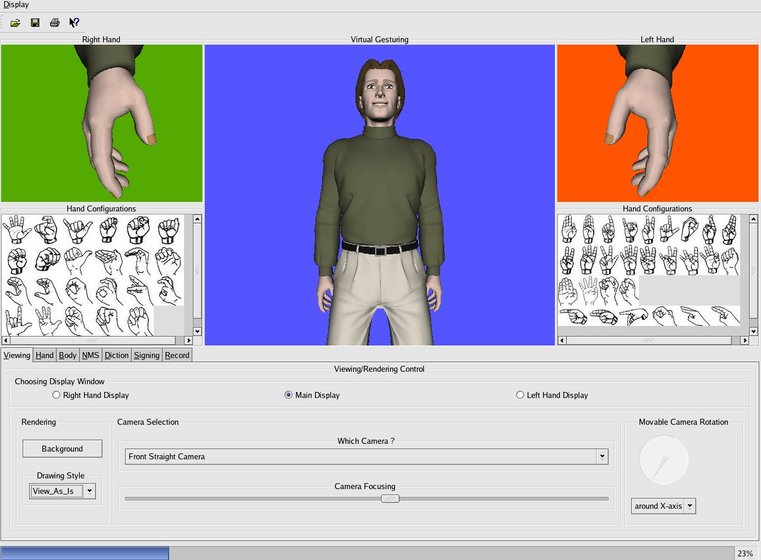Select the Left Hand Display radio button
Viewport: 761px width, 560px height.
(520, 395)
